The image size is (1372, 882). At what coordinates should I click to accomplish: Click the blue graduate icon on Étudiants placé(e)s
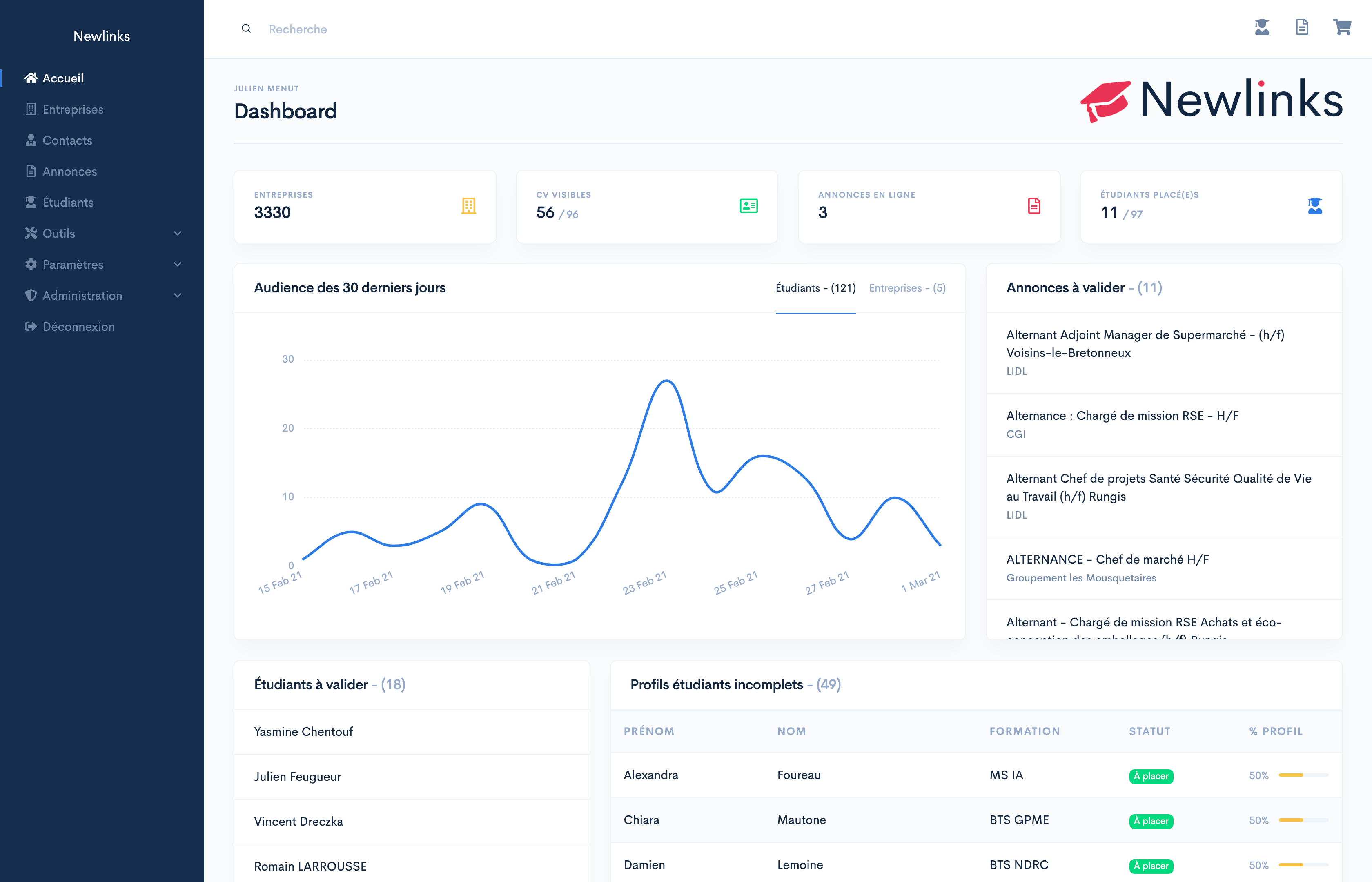(1315, 206)
